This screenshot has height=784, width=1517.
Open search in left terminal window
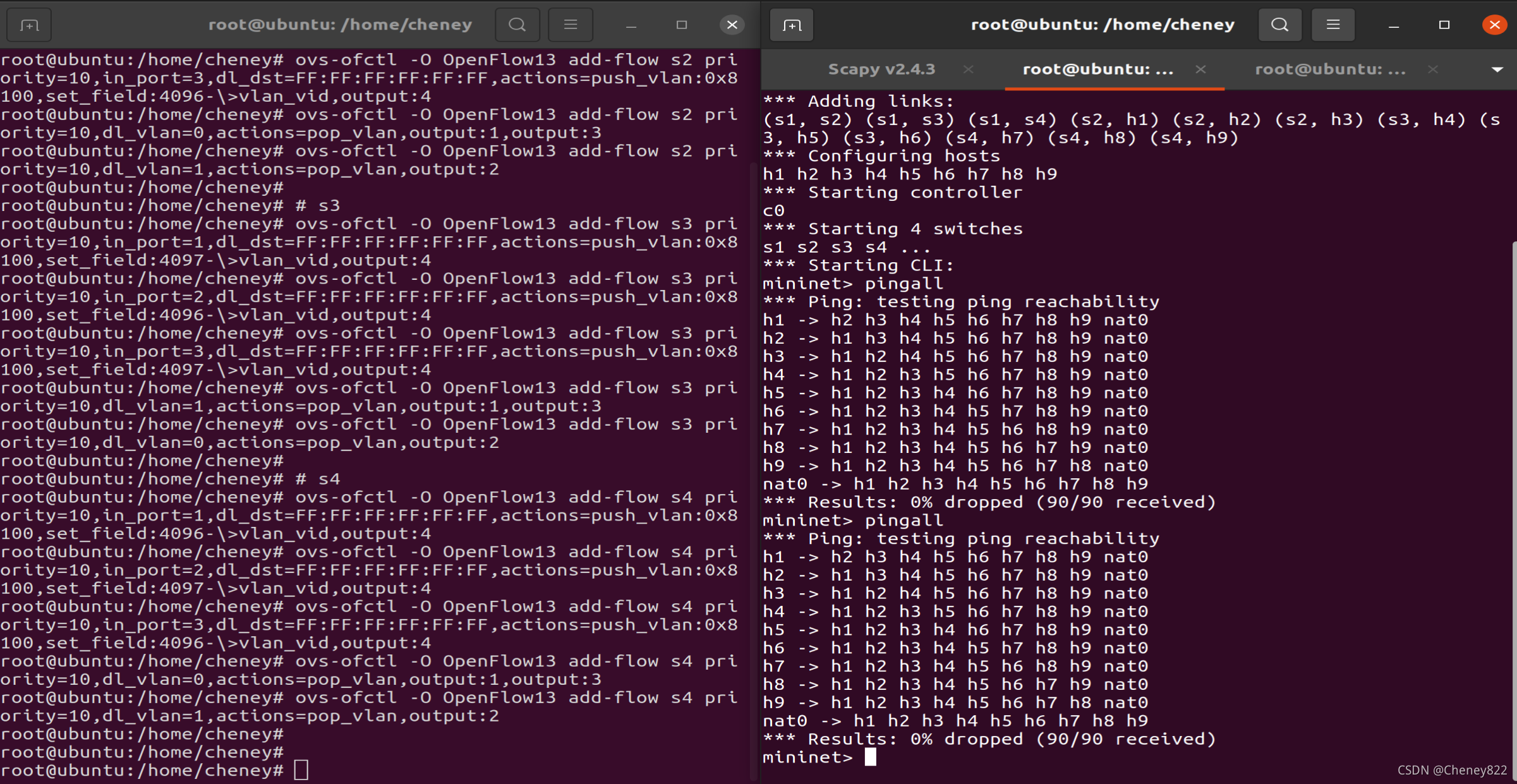pyautogui.click(x=517, y=25)
